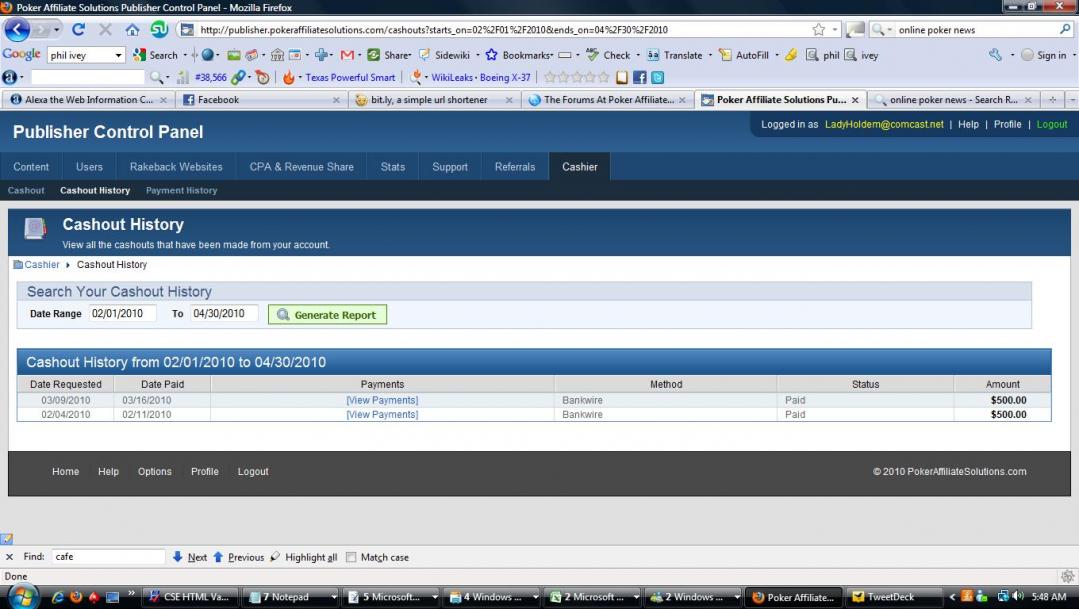The width and height of the screenshot is (1079, 609).
Task: Click the browser Reload icon
Action: click(78, 30)
